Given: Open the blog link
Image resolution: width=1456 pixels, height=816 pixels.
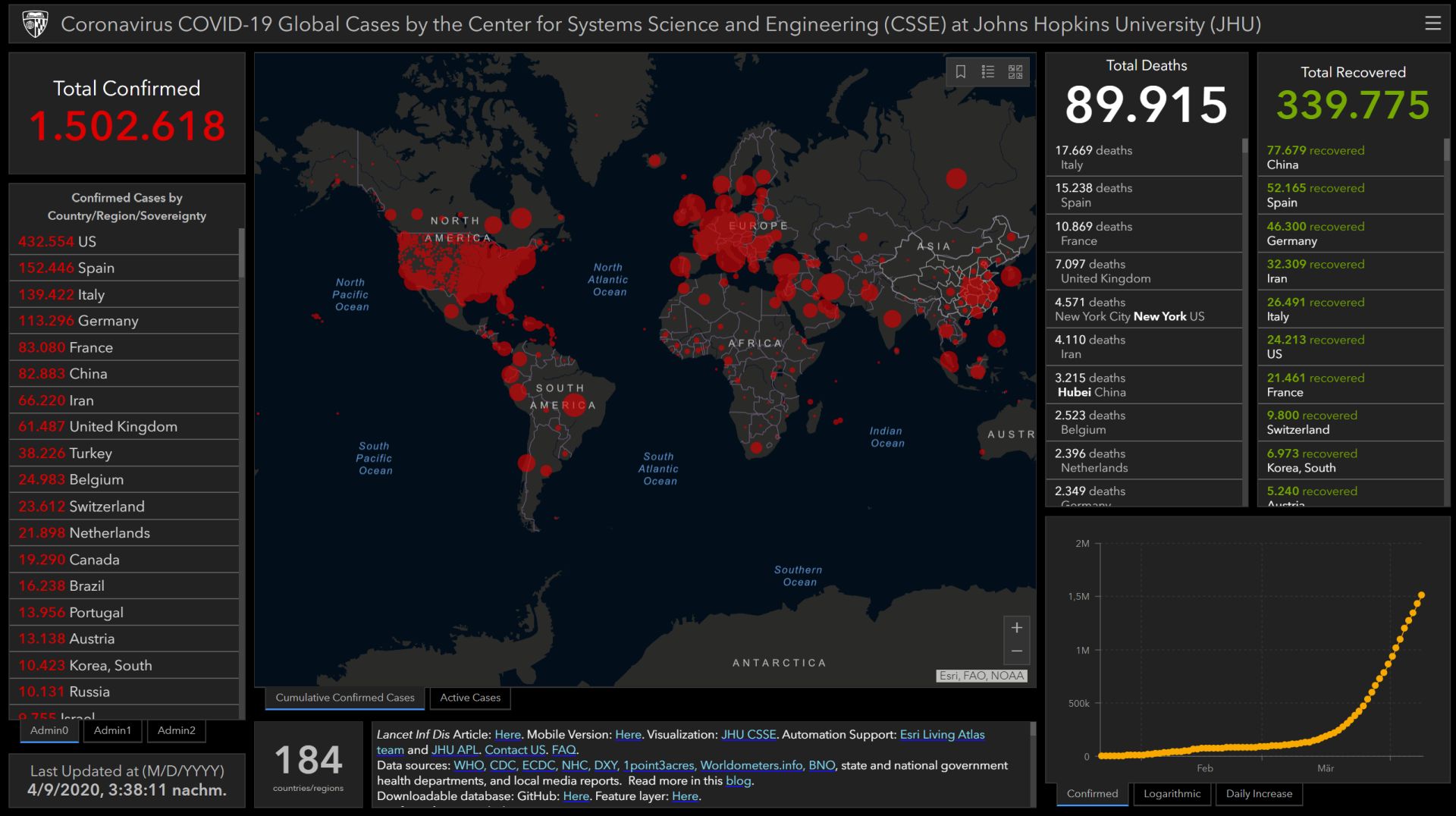Looking at the screenshot, I should pyautogui.click(x=738, y=780).
